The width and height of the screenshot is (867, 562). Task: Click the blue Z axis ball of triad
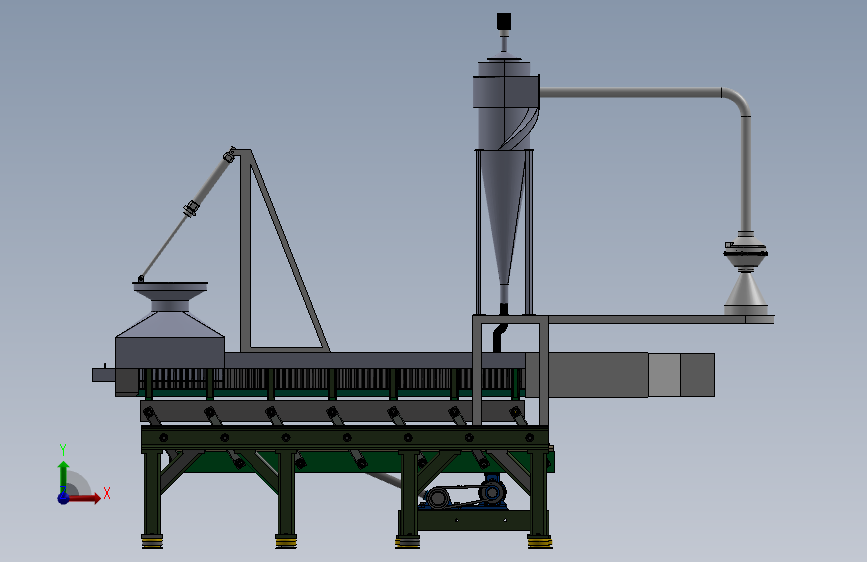click(x=63, y=498)
